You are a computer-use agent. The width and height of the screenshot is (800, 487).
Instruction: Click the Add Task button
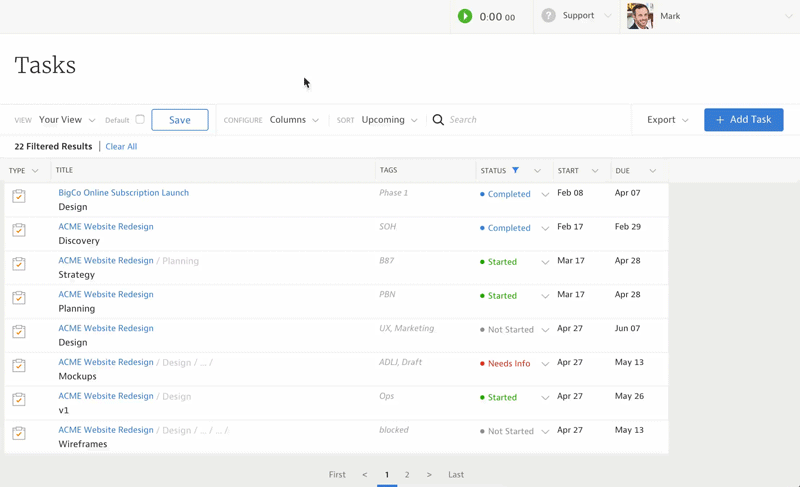[743, 120]
